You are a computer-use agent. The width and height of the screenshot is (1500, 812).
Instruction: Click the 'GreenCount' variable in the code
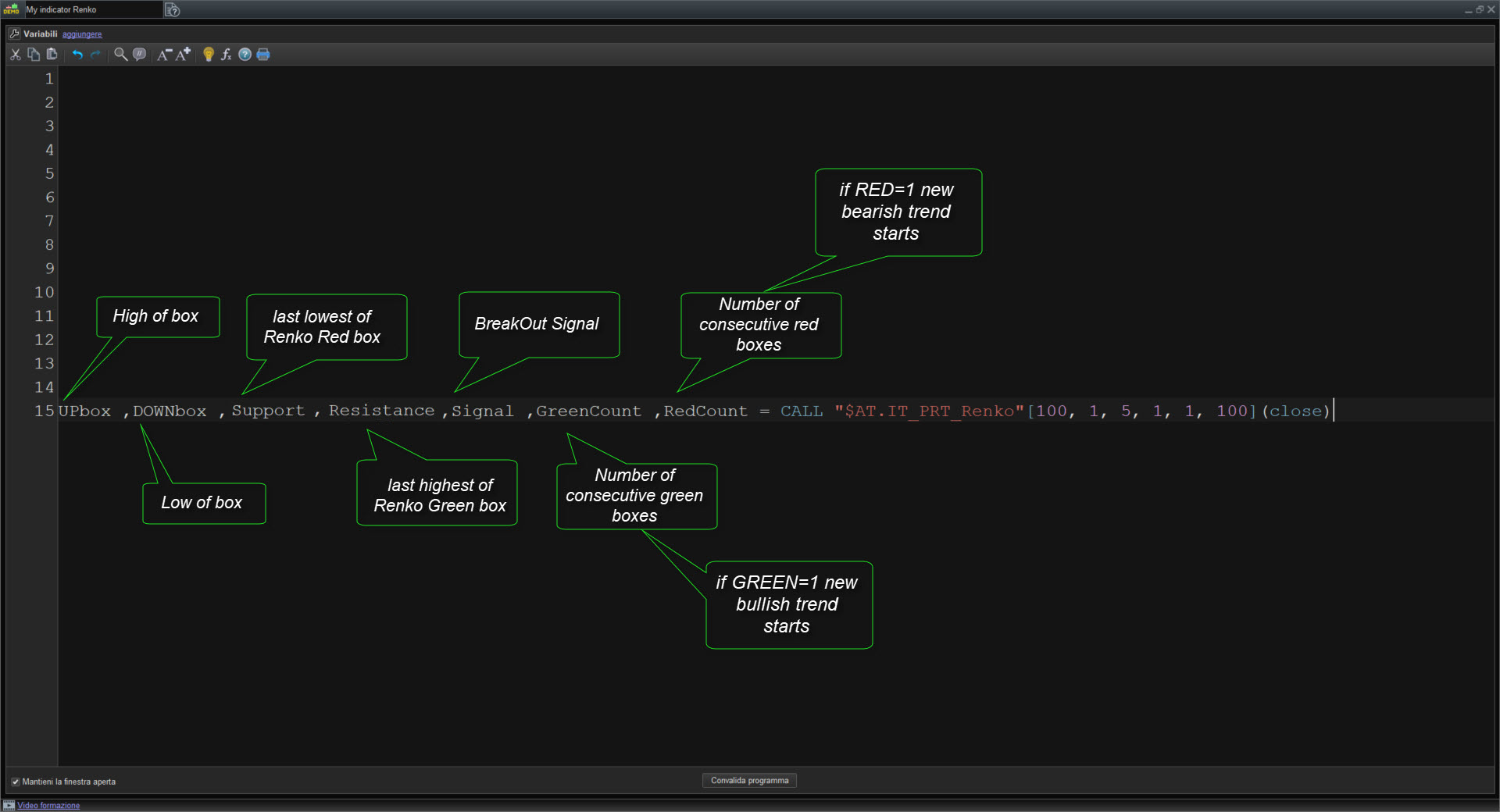588,411
